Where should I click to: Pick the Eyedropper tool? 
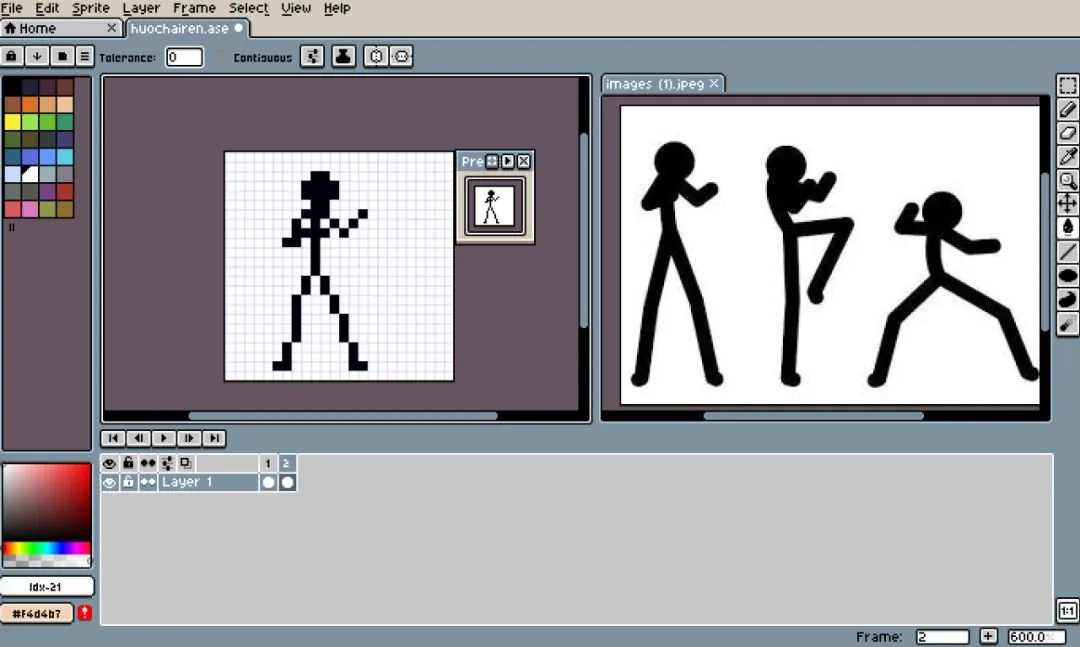[x=1068, y=157]
